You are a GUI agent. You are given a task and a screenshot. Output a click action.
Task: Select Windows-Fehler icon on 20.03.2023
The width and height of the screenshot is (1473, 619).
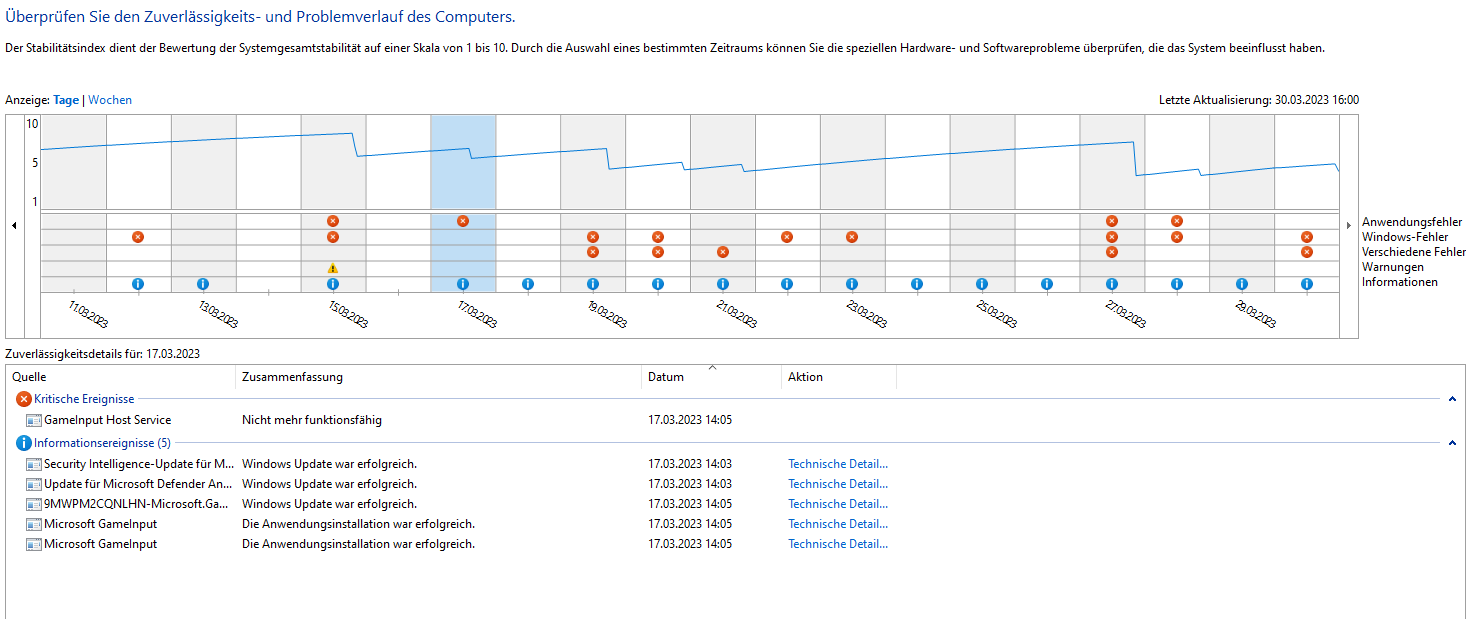(658, 237)
